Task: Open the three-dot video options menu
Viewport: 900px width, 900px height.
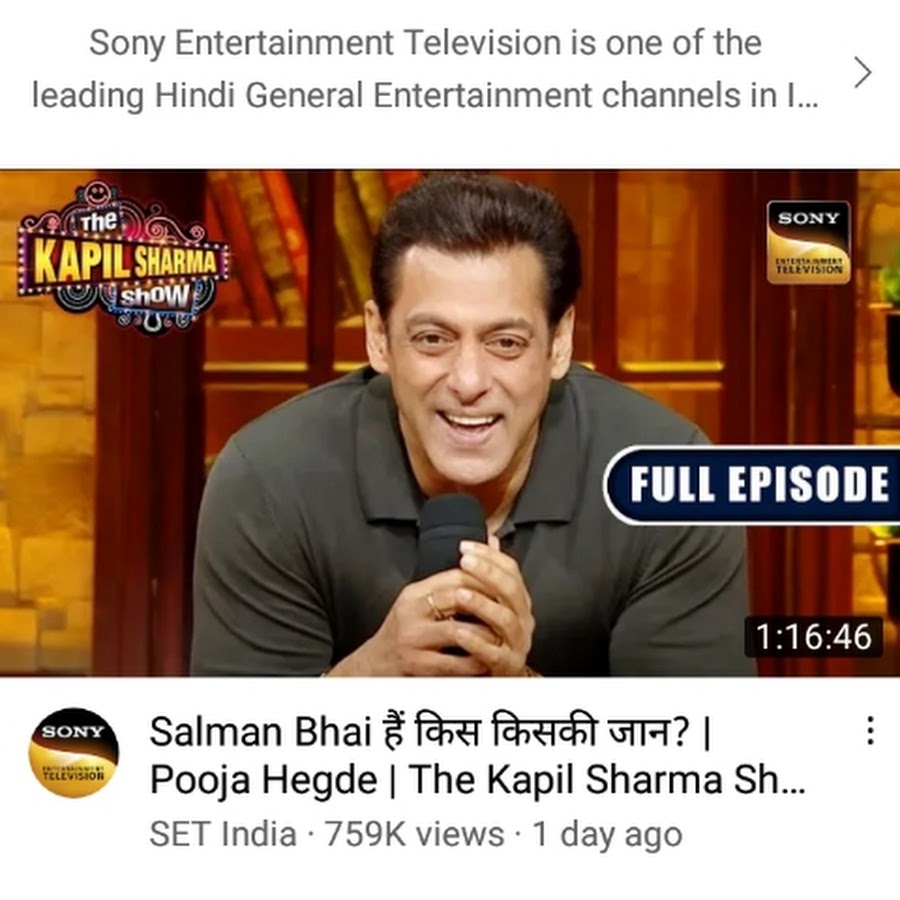Action: 870,731
